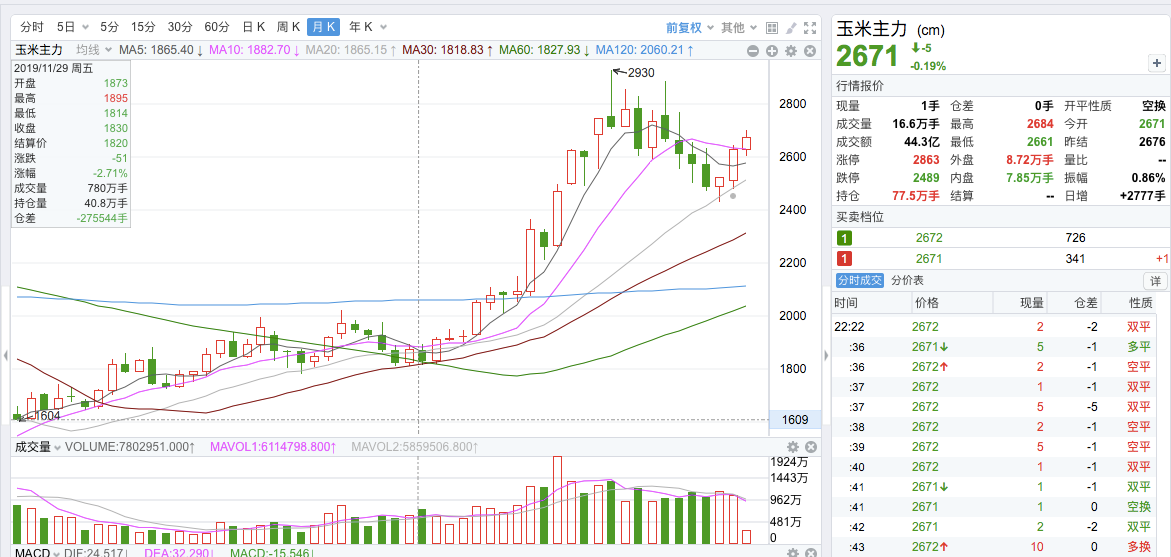
Task: Click the 现量 column header
Action: click(x=1033, y=303)
